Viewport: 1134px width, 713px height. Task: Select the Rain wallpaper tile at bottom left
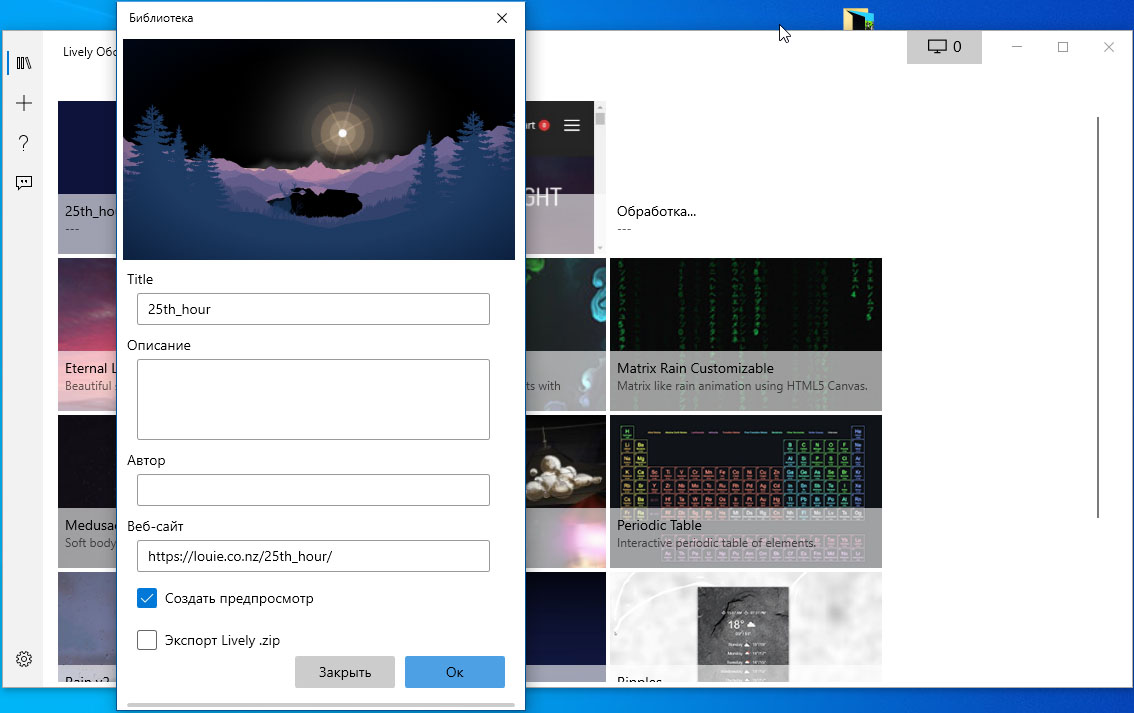click(87, 627)
